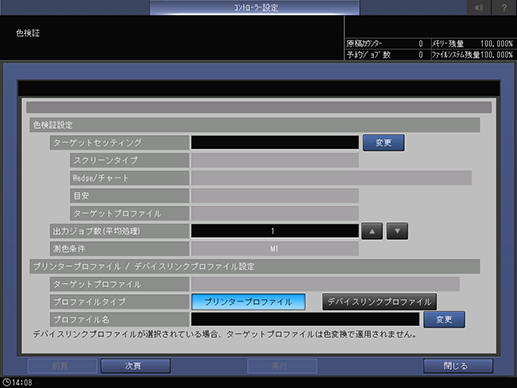
Task: Go to next page with 次頁
Action: [x=136, y=366]
